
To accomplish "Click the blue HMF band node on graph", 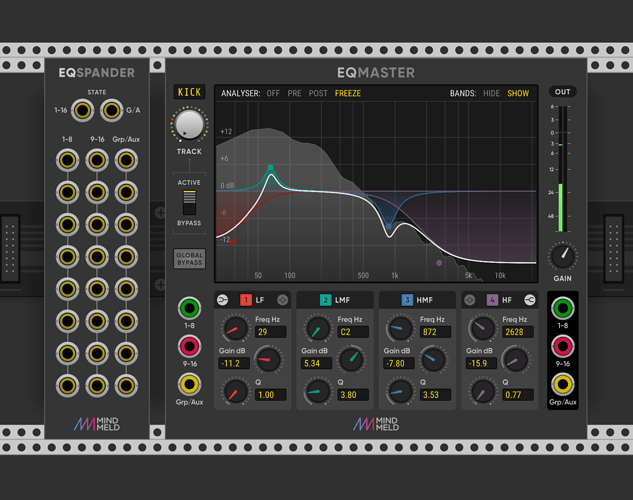I will (388, 226).
